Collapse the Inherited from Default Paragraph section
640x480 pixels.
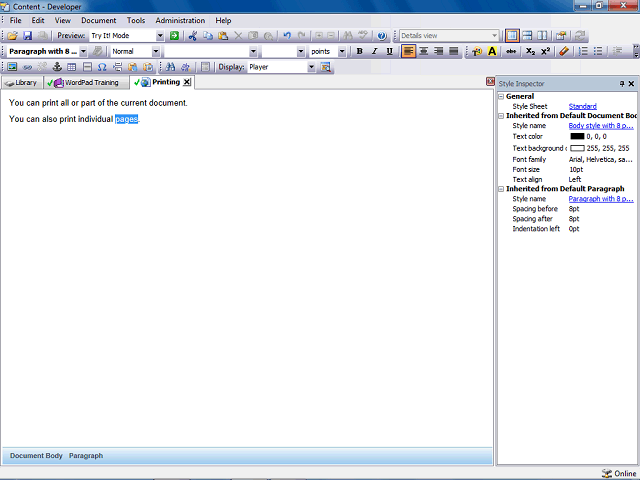[x=501, y=189]
